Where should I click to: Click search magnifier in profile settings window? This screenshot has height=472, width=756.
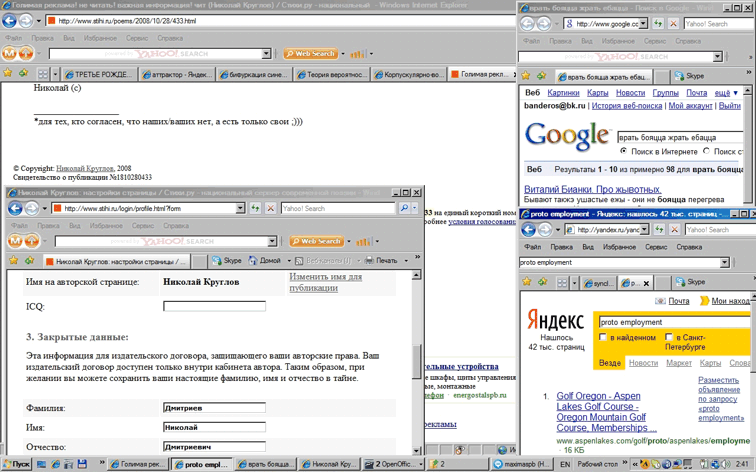click(x=404, y=208)
